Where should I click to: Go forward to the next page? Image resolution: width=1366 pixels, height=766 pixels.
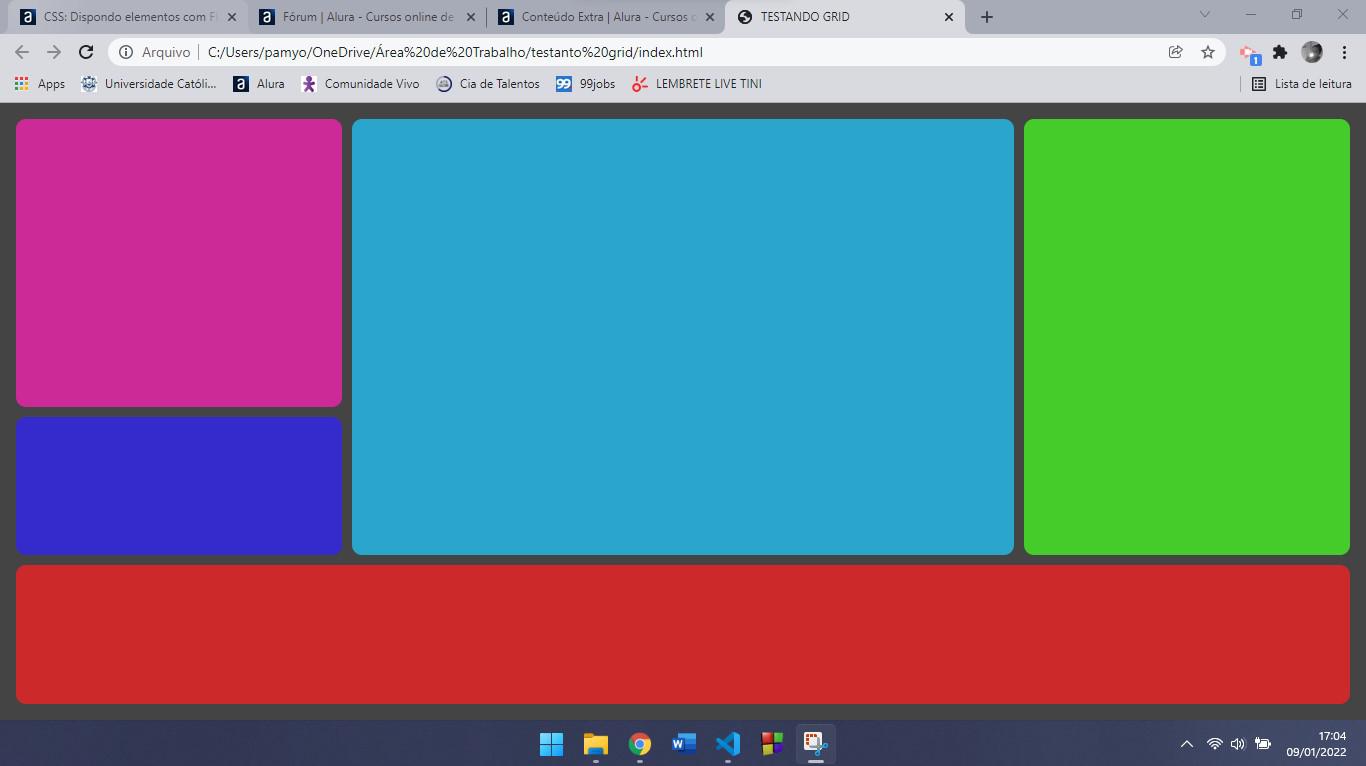54,52
